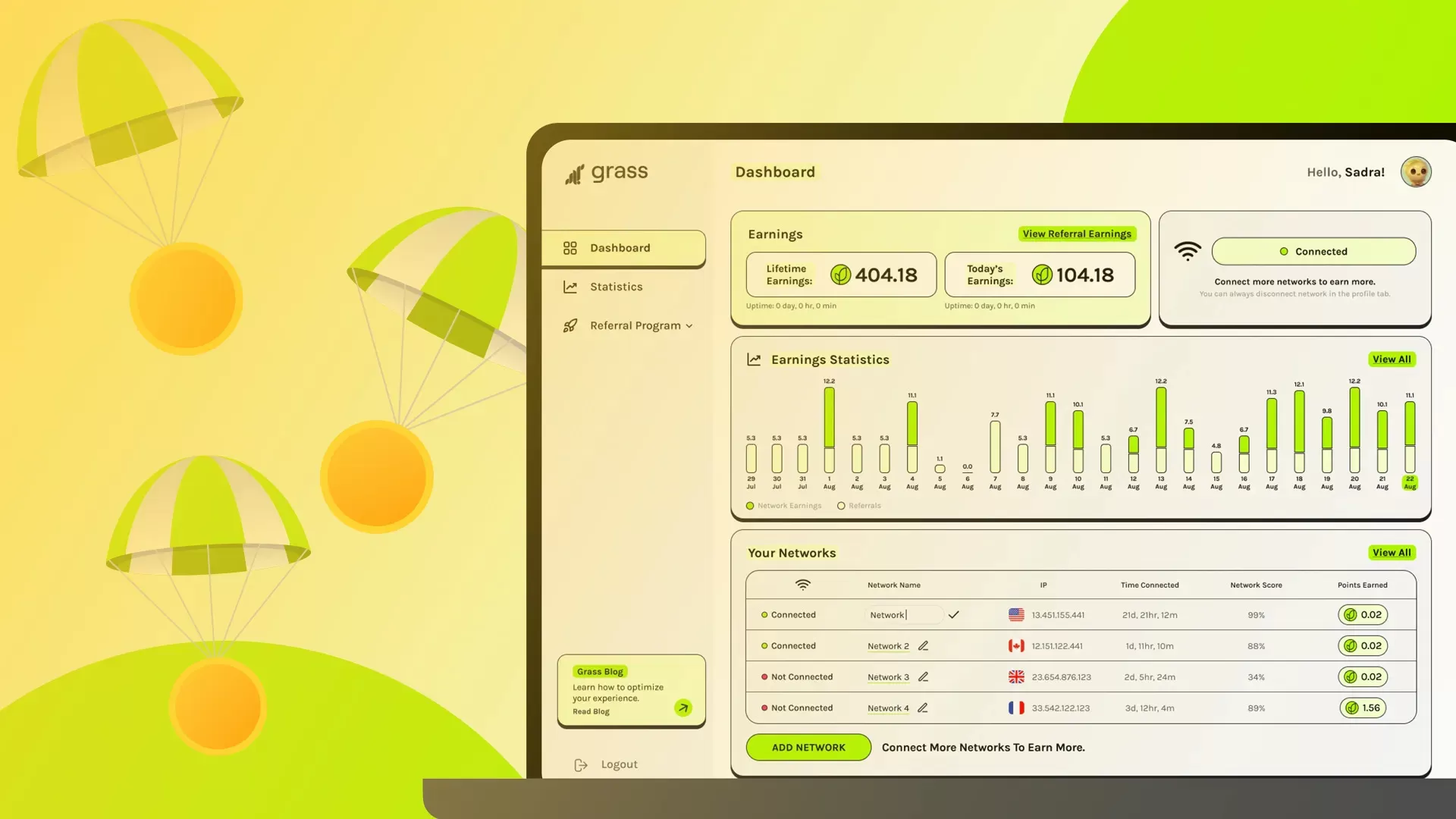Click the View All earnings statistics link
Image resolution: width=1456 pixels, height=819 pixels.
tap(1391, 359)
